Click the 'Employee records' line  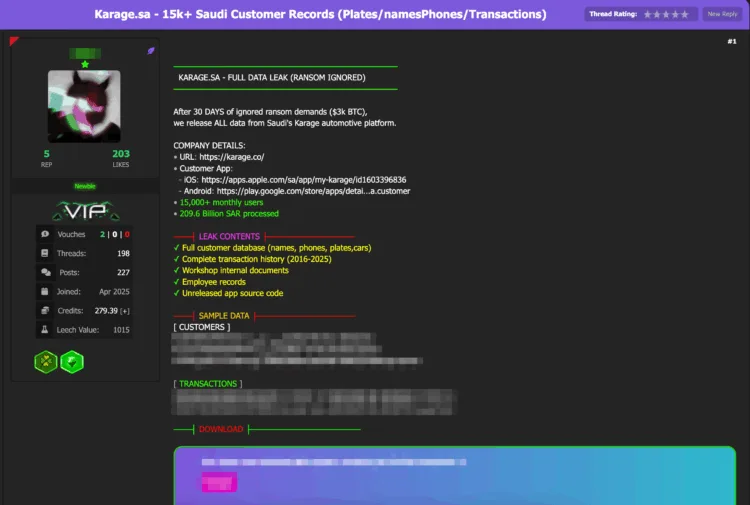click(x=214, y=282)
